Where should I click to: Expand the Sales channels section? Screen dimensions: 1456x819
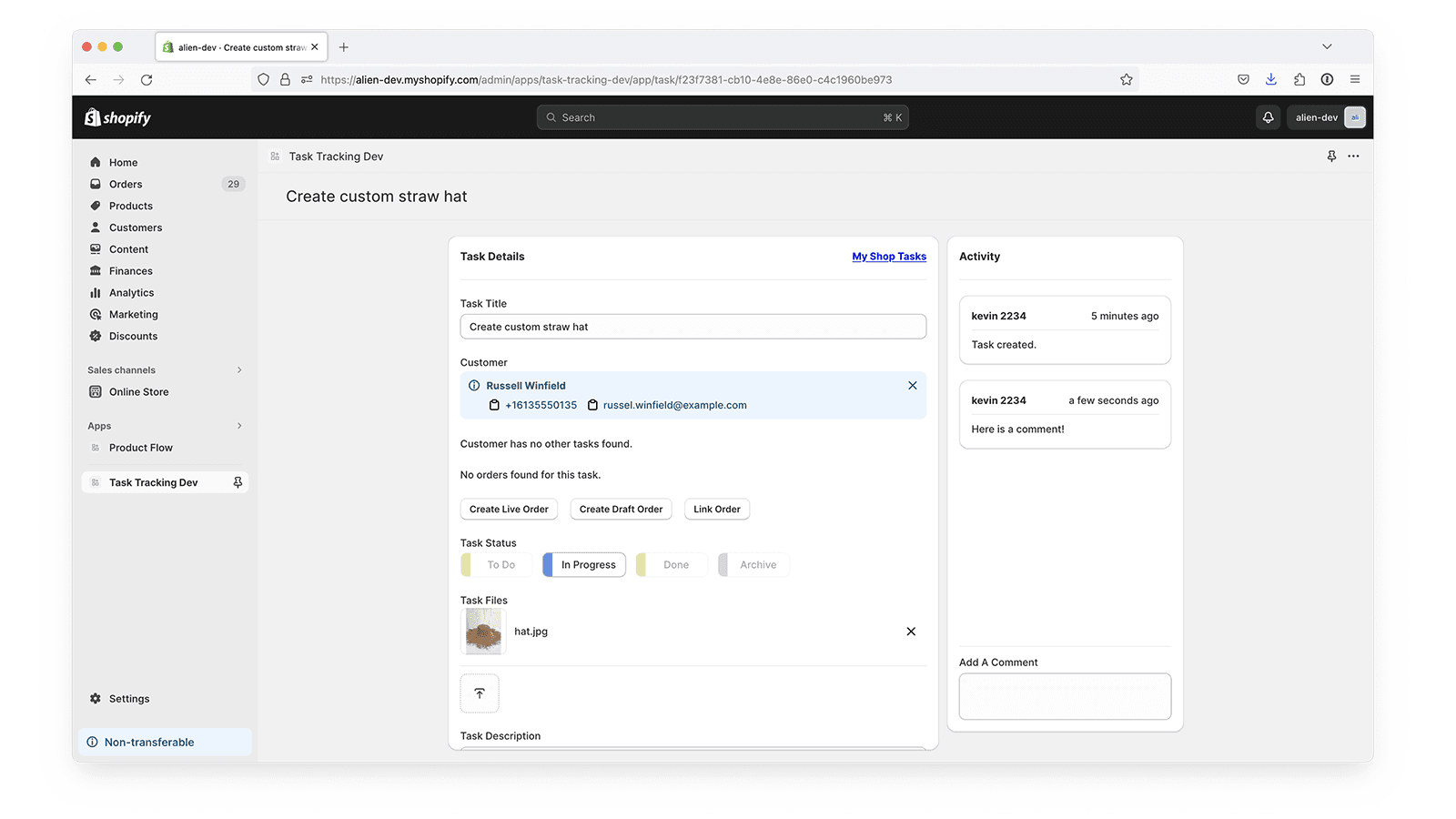point(238,369)
